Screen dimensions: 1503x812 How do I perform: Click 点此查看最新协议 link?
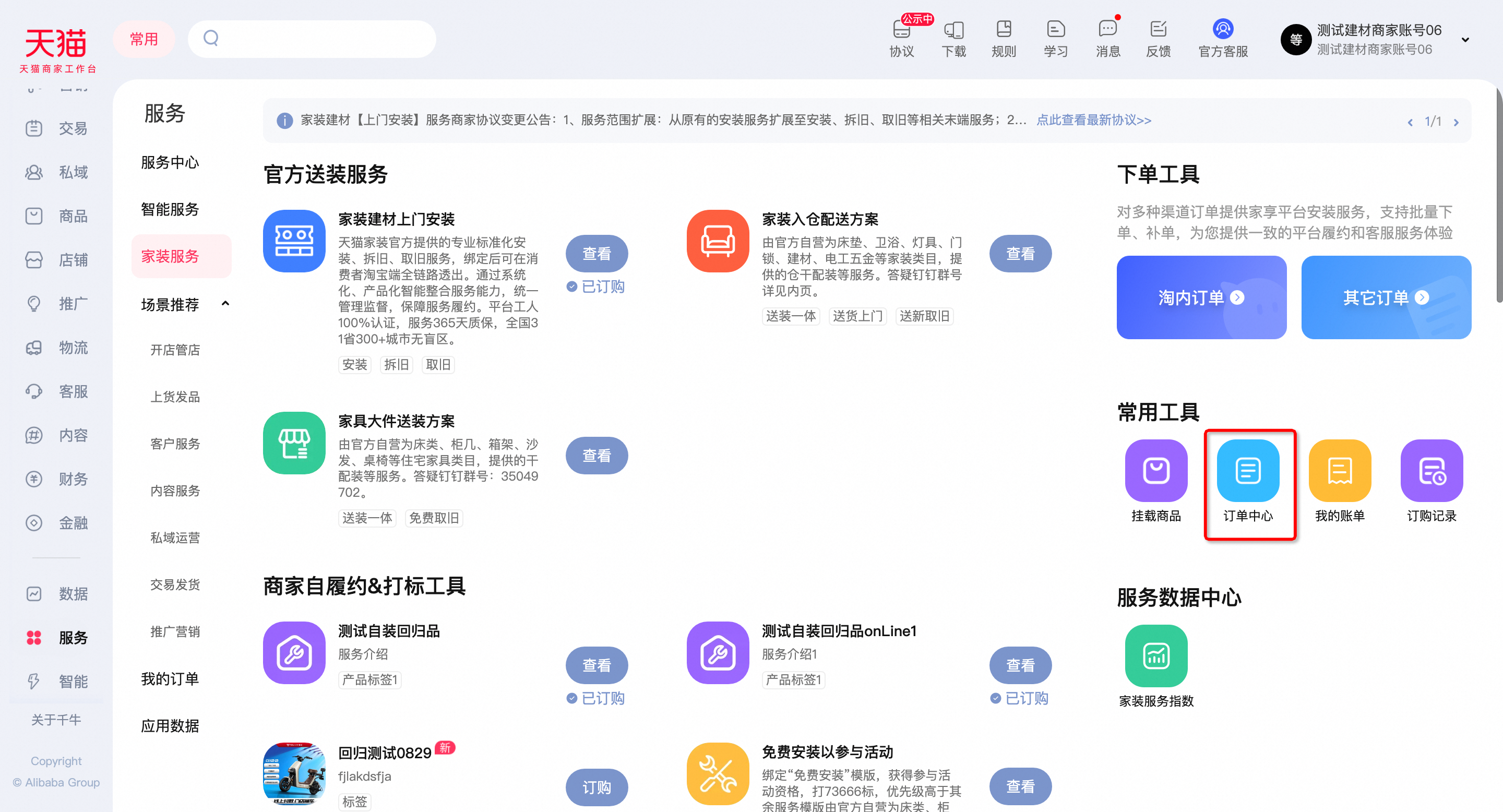[x=1094, y=120]
